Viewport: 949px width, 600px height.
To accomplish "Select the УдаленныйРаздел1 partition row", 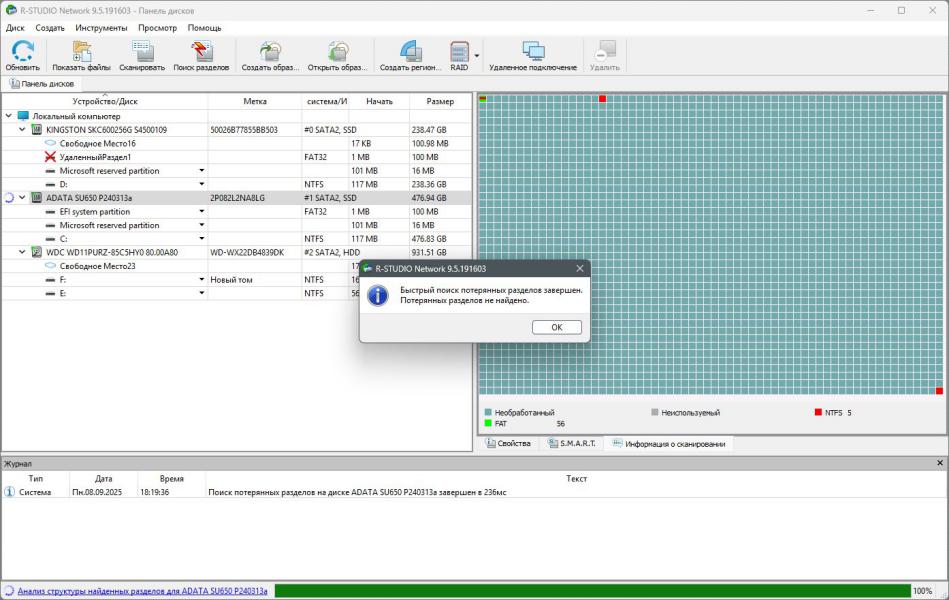I will coord(95,157).
